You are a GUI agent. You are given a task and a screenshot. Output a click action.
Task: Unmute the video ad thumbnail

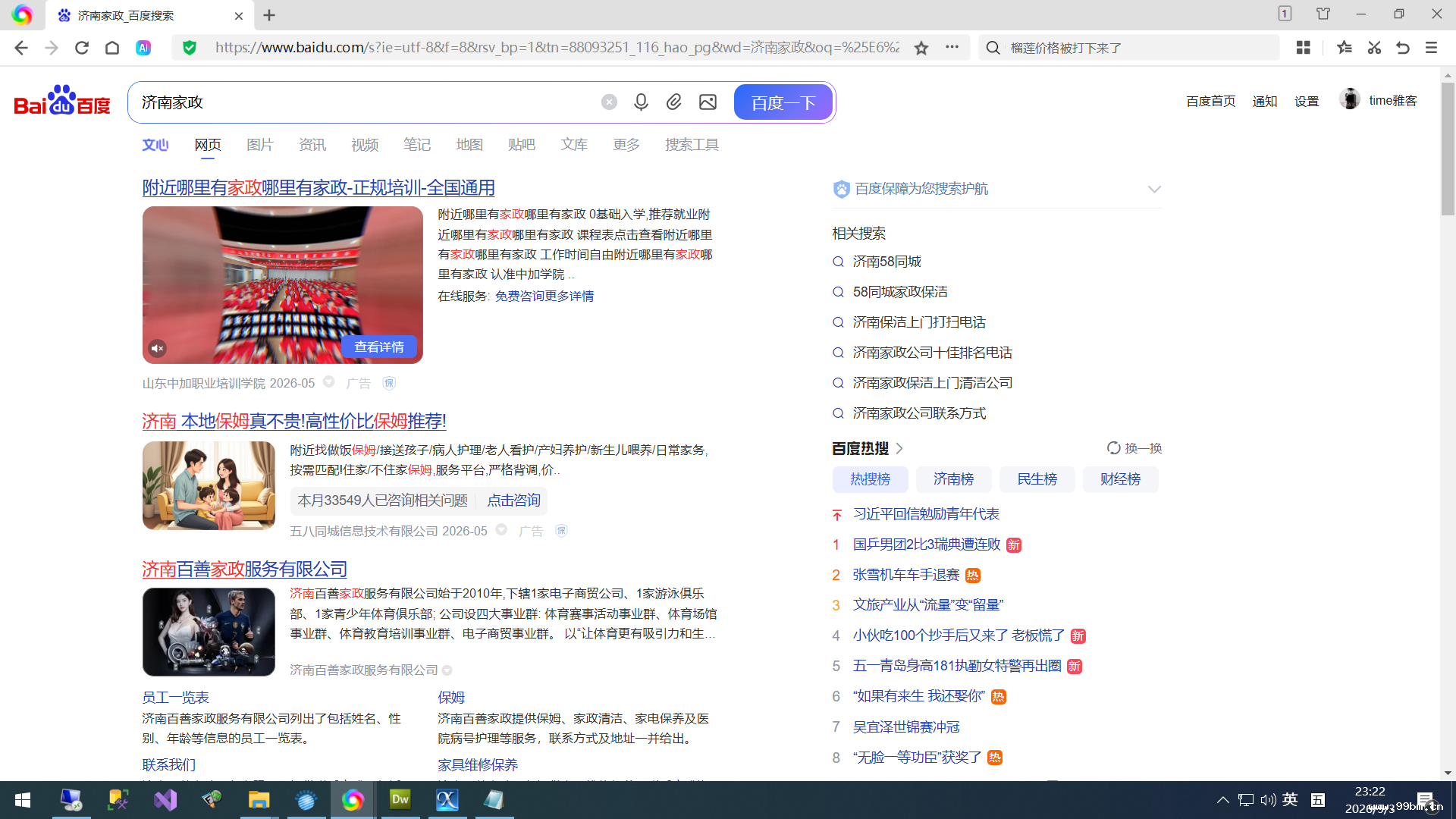157,348
